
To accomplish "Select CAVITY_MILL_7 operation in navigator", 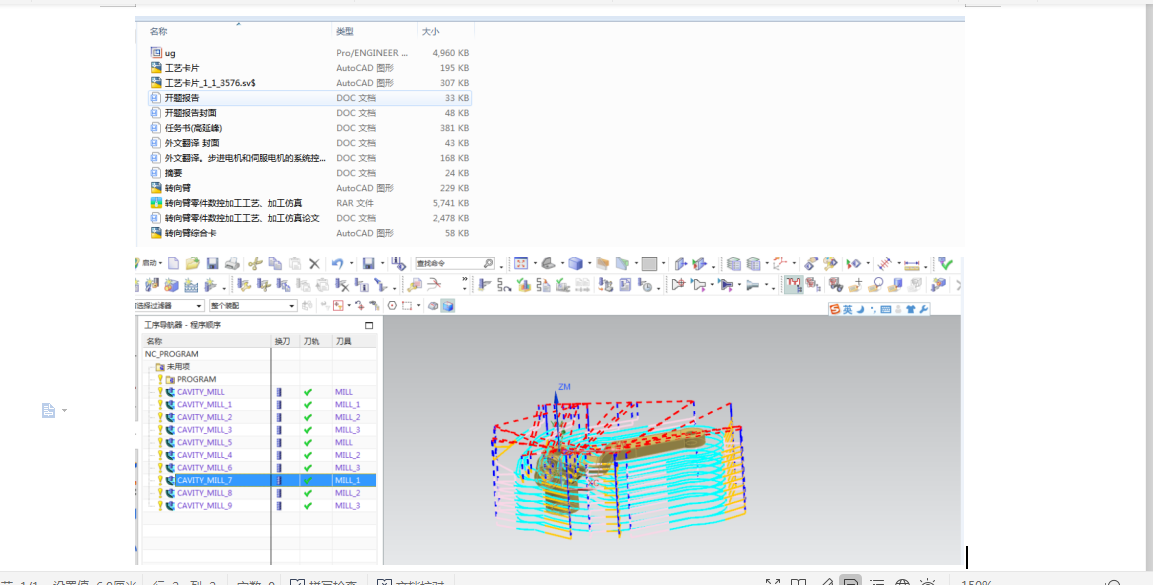I will pyautogui.click(x=204, y=481).
